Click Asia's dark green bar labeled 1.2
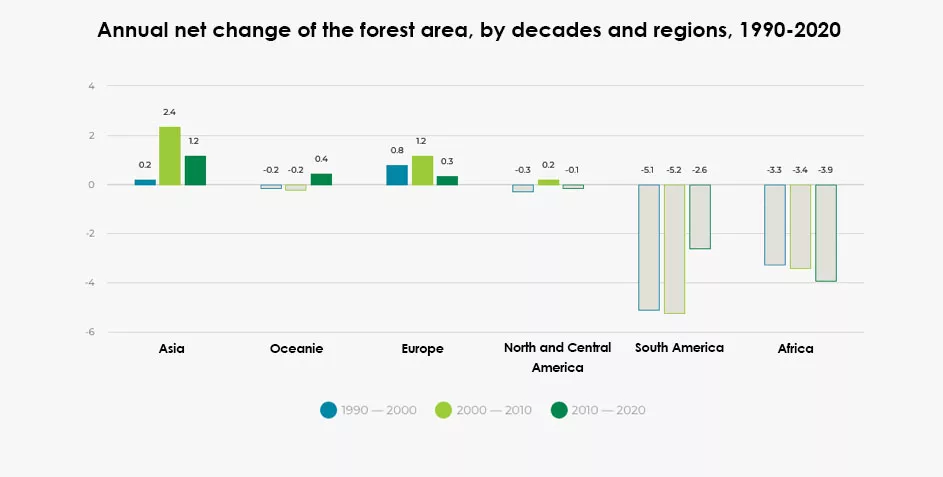Screen dimensions: 943x477 point(195,170)
